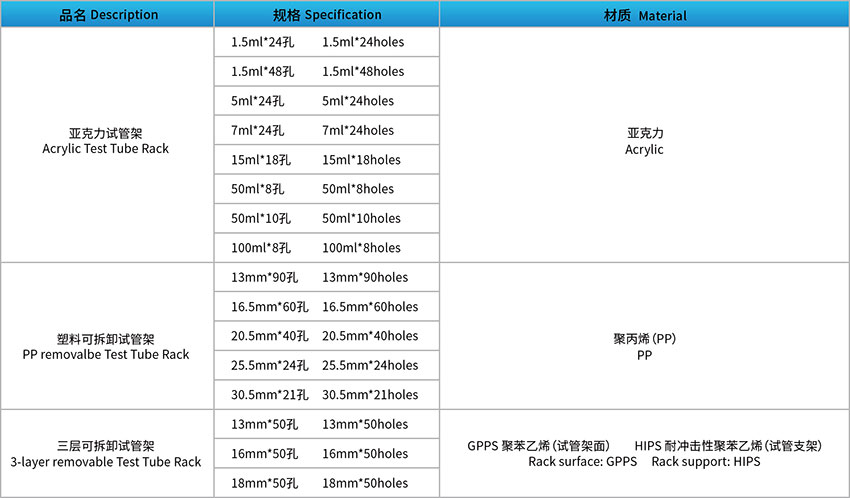Select the 聚丙烯 (PP) material cell

coord(644,346)
